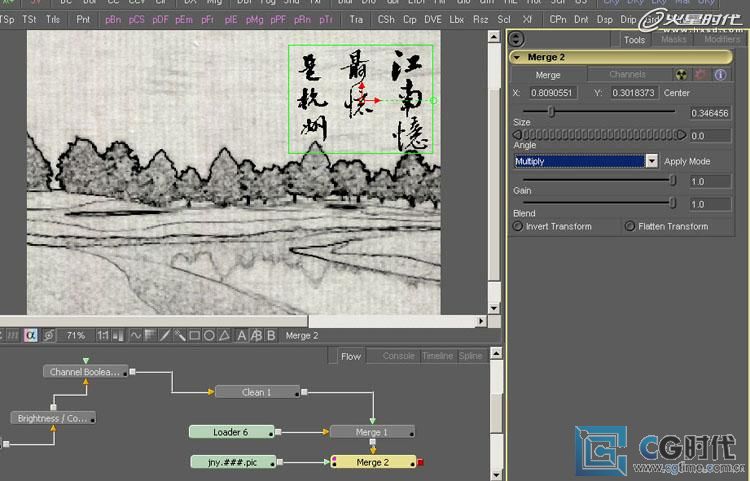Enable the Invert Transform option

pyautogui.click(x=518, y=226)
